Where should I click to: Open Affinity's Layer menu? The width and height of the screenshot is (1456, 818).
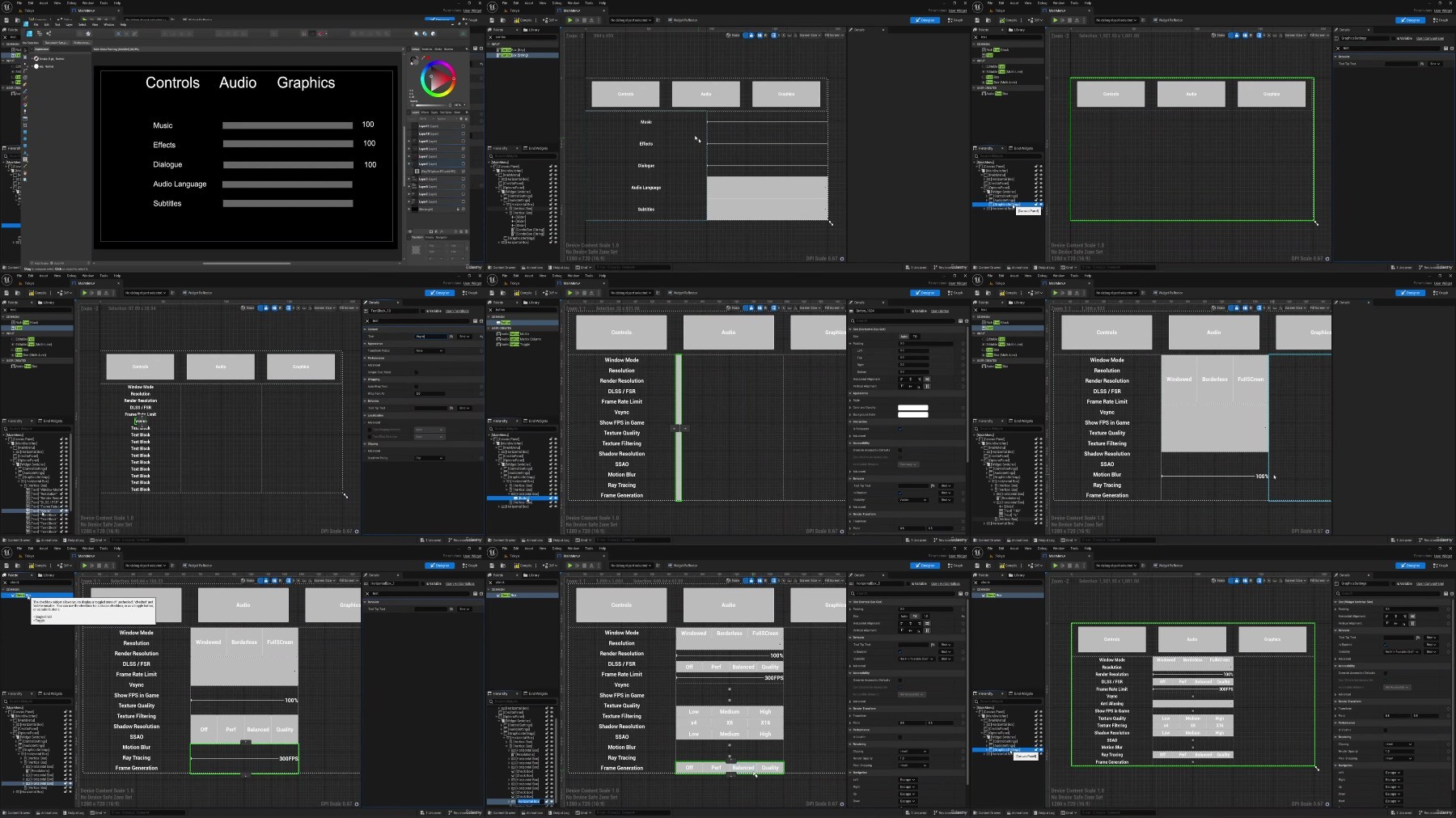(70, 24)
